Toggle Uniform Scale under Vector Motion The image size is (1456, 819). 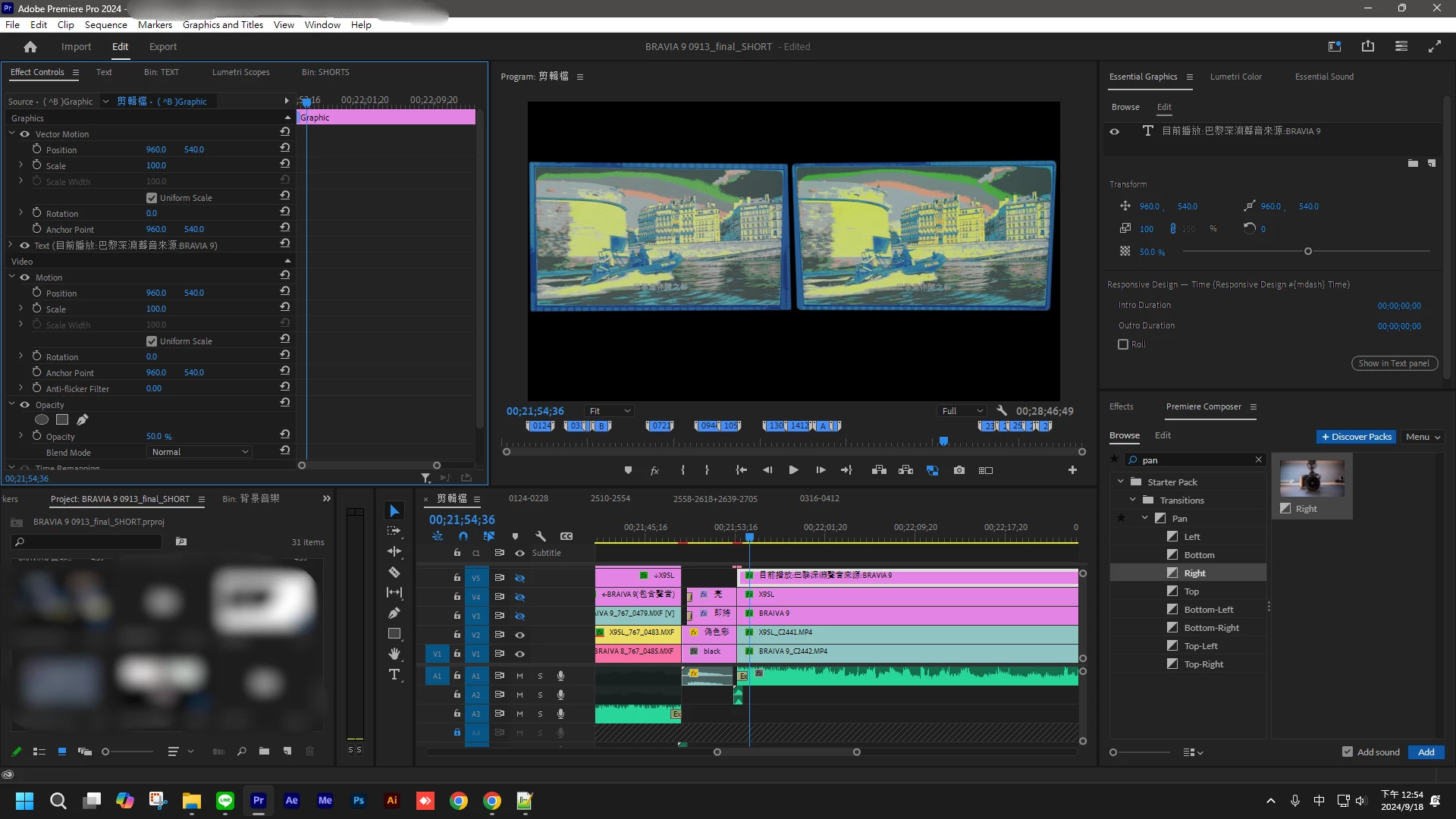coord(152,198)
